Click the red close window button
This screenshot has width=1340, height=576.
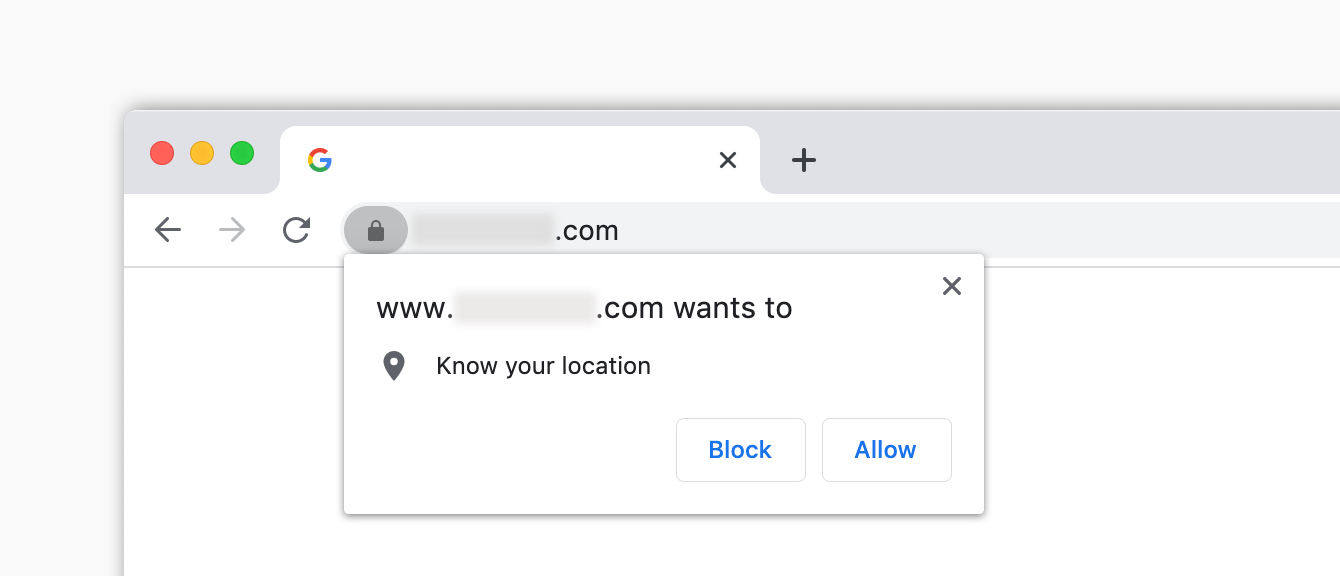coord(162,153)
